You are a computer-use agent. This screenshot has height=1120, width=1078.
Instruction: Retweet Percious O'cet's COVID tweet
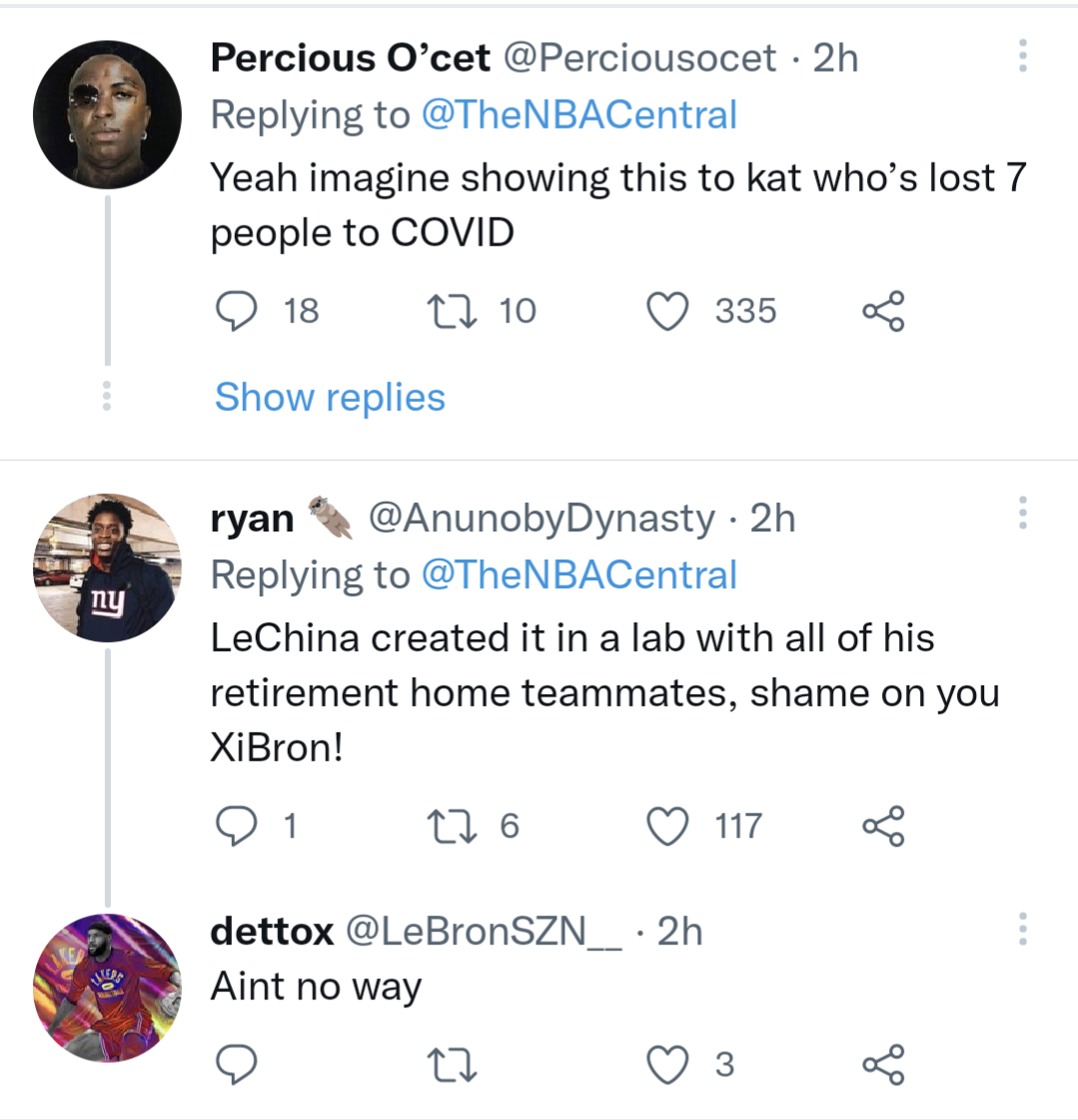pos(452,311)
